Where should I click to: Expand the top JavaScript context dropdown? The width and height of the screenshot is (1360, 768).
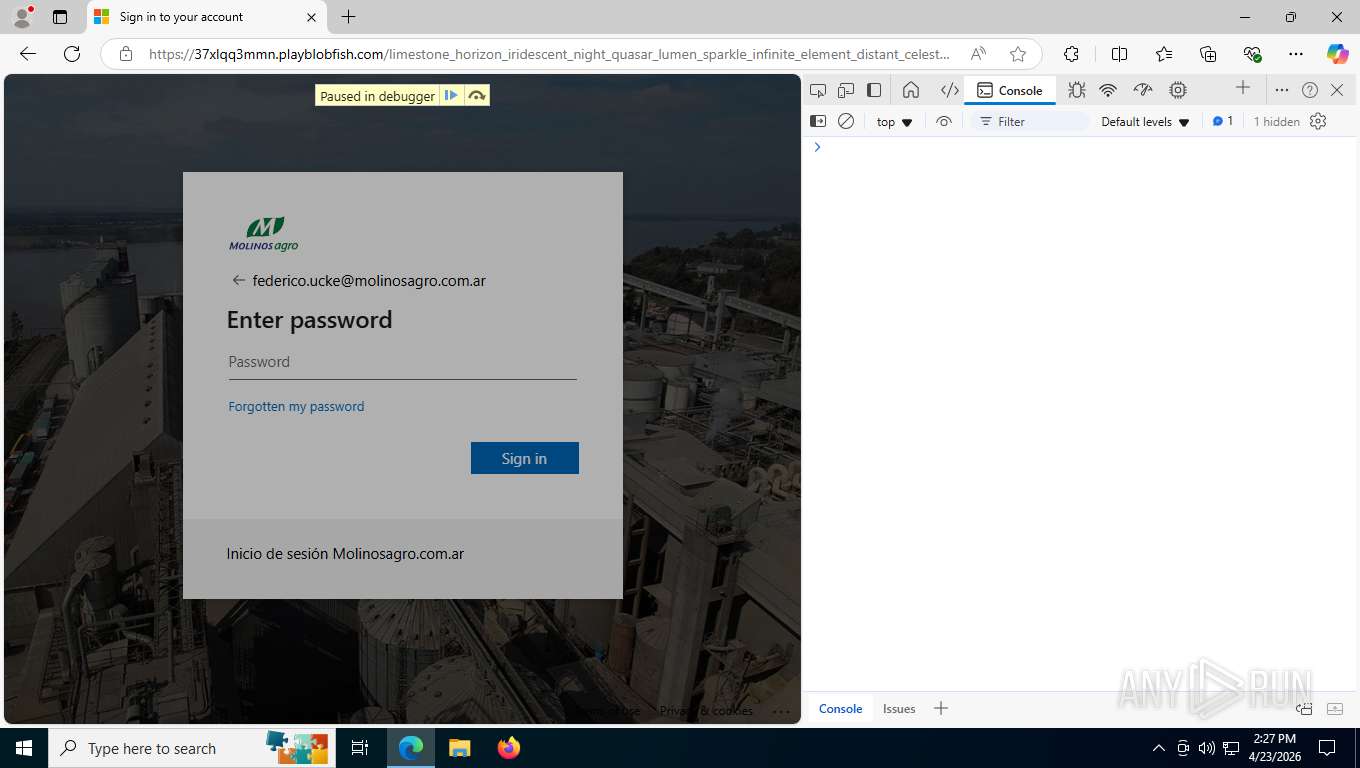895,122
